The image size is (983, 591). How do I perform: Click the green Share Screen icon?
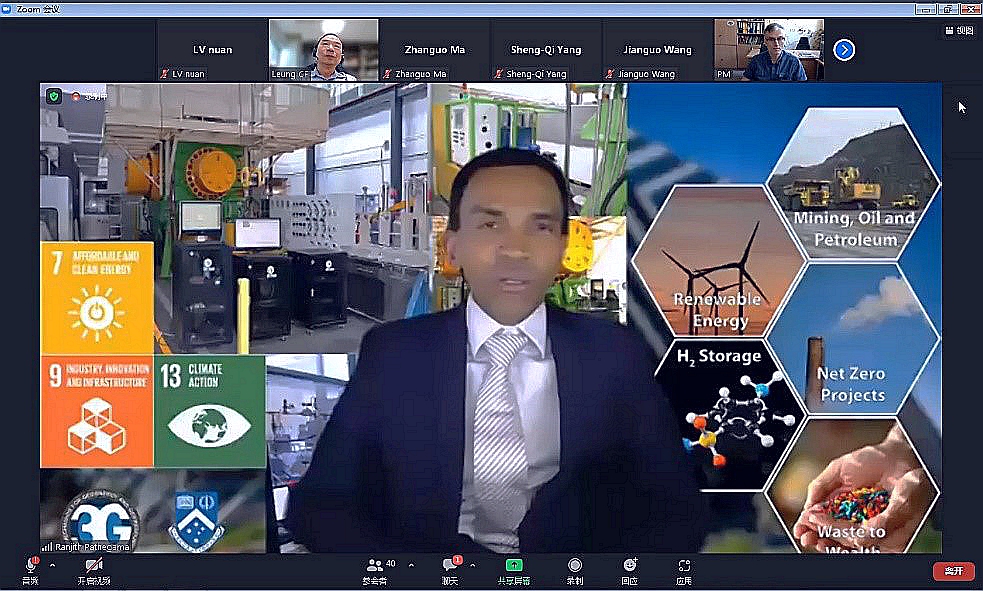tap(514, 567)
